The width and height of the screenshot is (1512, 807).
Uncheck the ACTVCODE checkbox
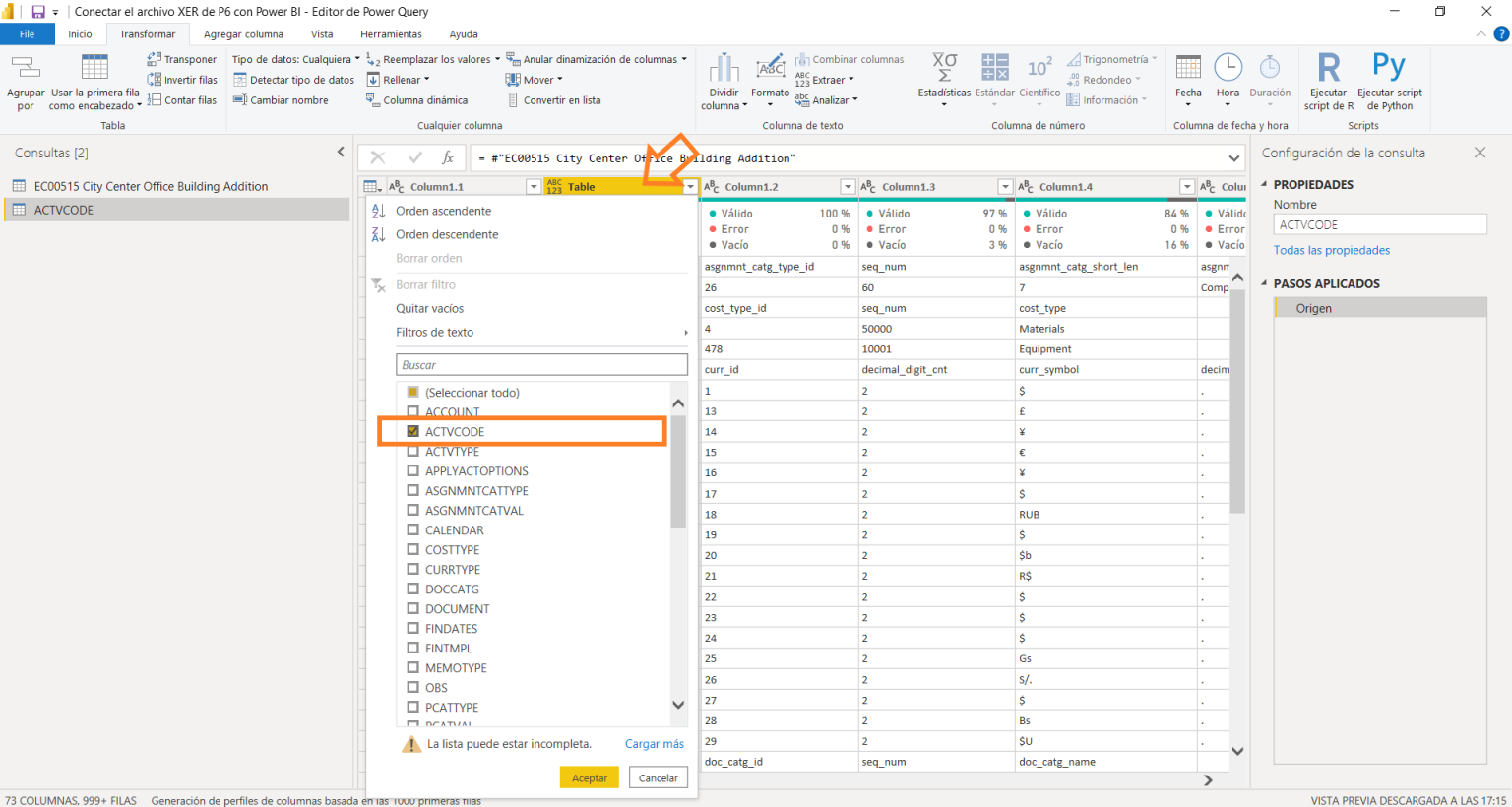[x=413, y=431]
